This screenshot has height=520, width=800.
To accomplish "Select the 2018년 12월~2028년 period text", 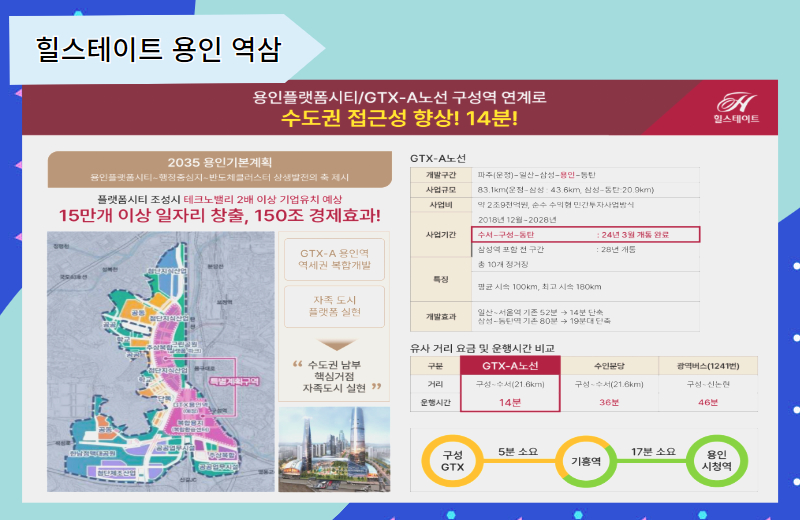I will coord(517,219).
